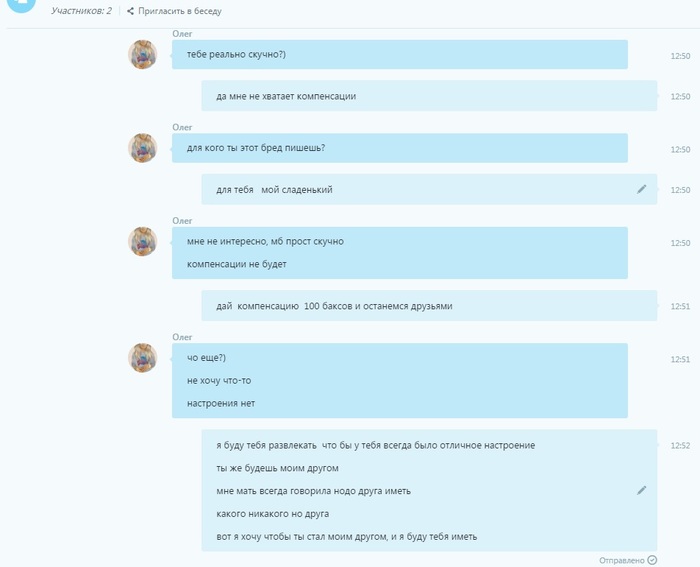Click the Пригласить в беседу link

click(x=179, y=11)
